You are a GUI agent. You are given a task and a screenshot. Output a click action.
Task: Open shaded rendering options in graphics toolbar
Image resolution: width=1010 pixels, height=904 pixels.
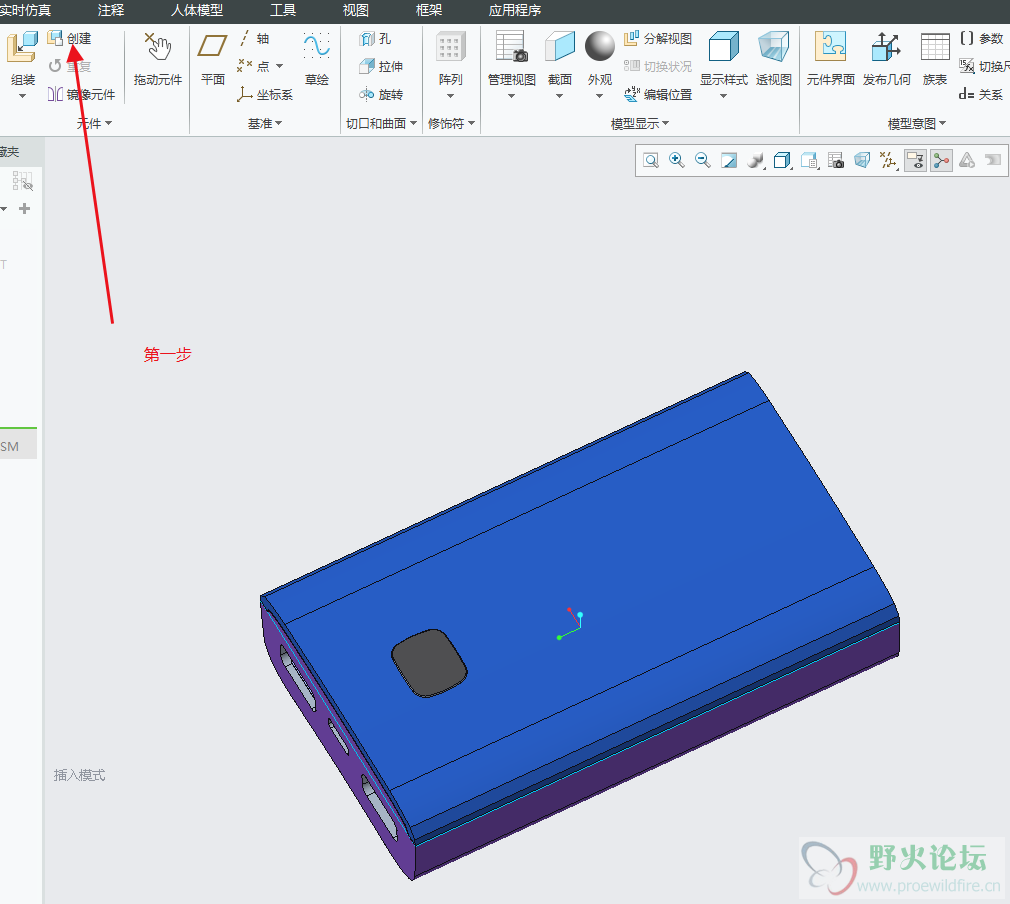756,160
